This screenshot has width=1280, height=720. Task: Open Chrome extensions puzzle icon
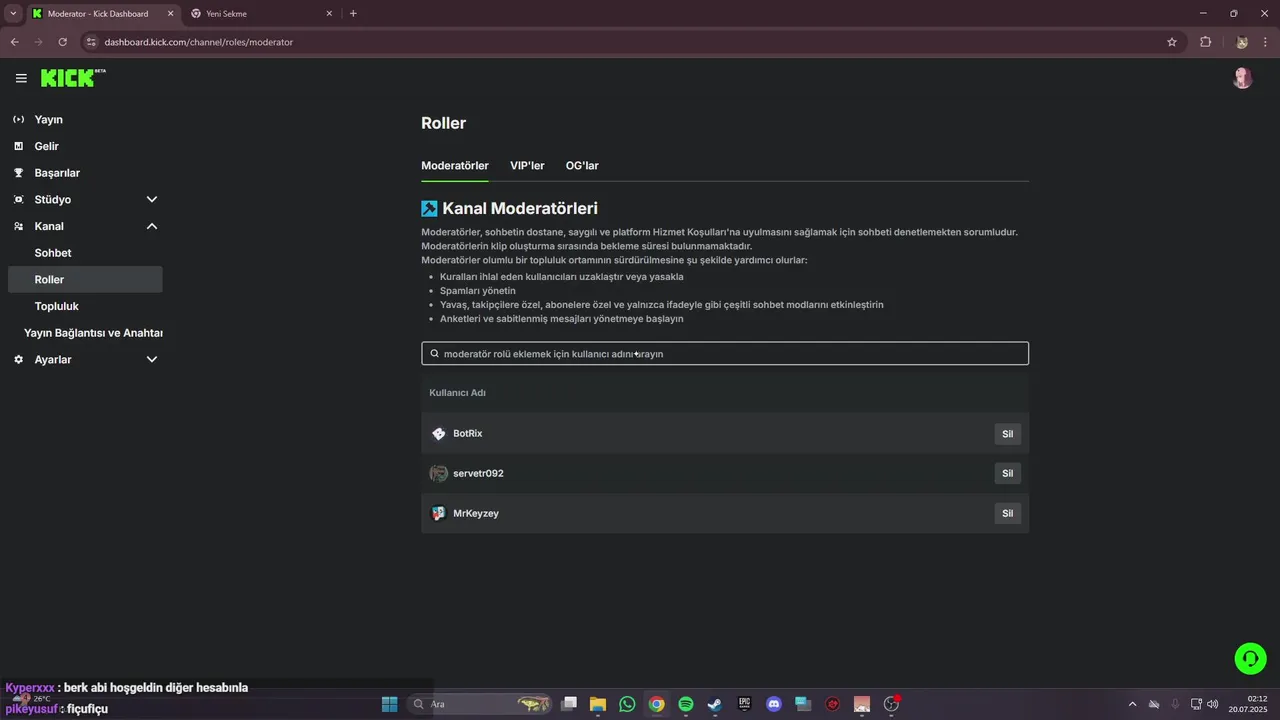point(1205,42)
